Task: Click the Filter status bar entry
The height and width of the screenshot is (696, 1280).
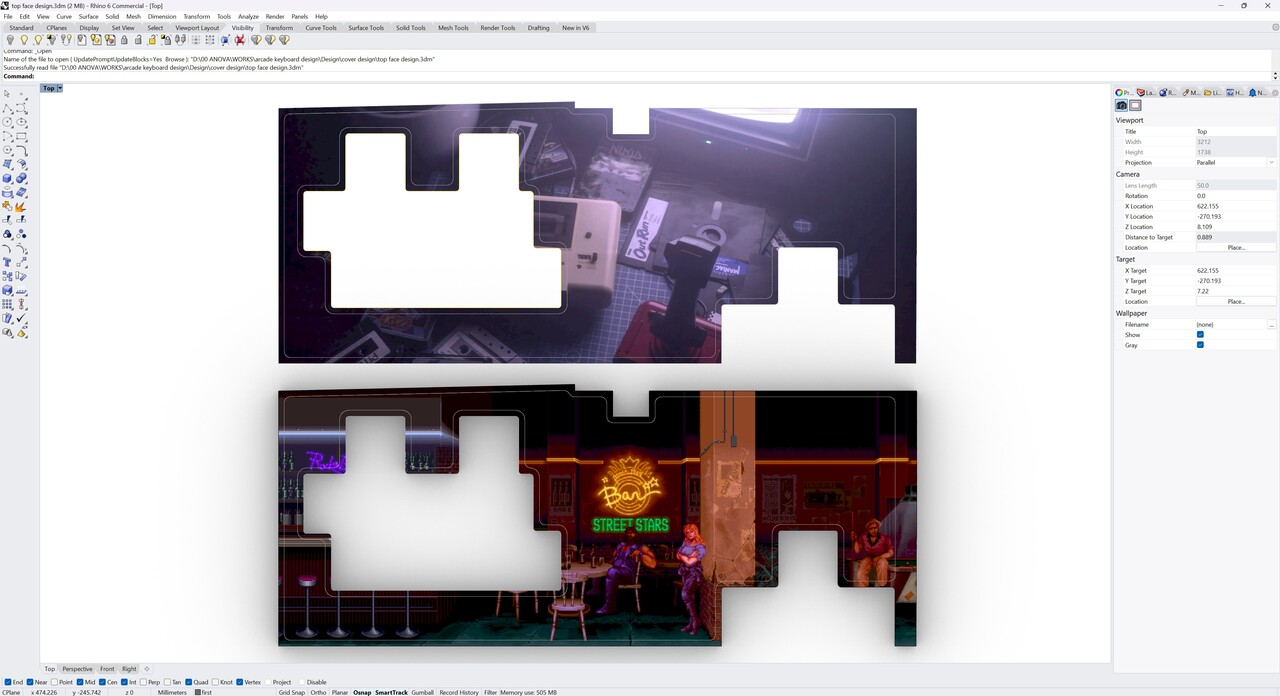Action: point(491,692)
